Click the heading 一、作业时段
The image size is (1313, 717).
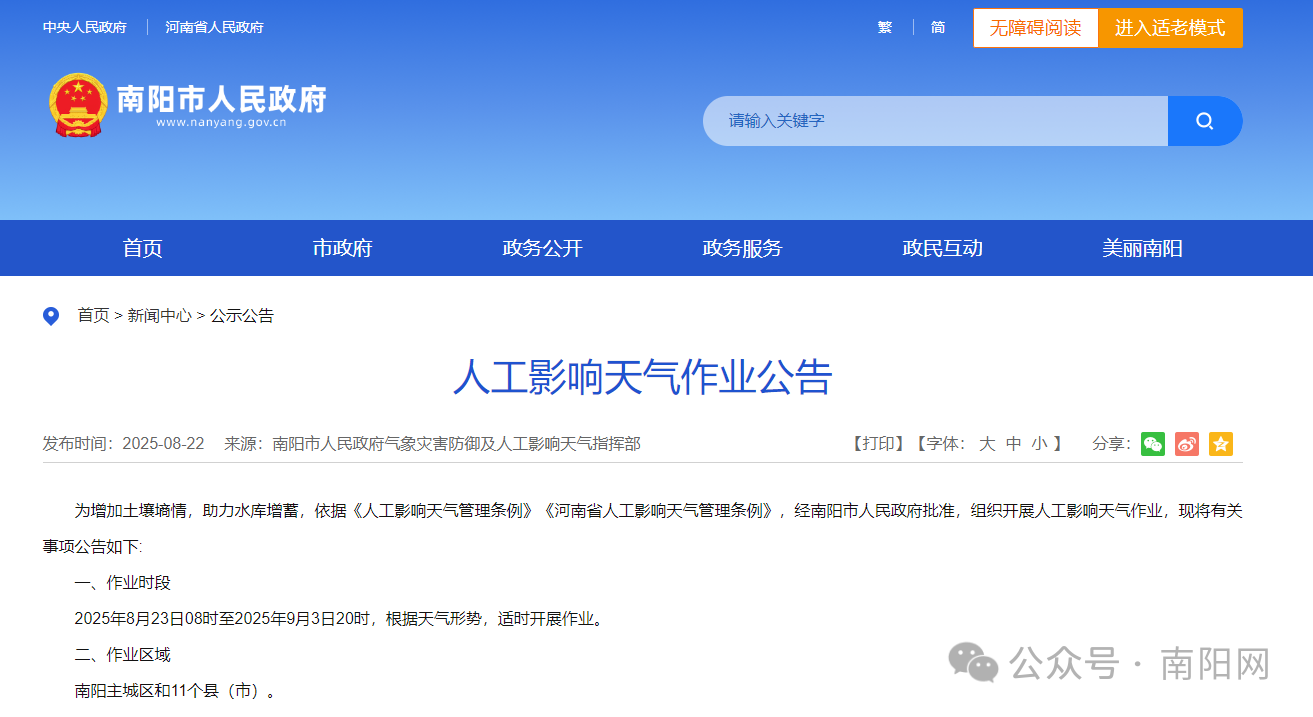point(123,583)
